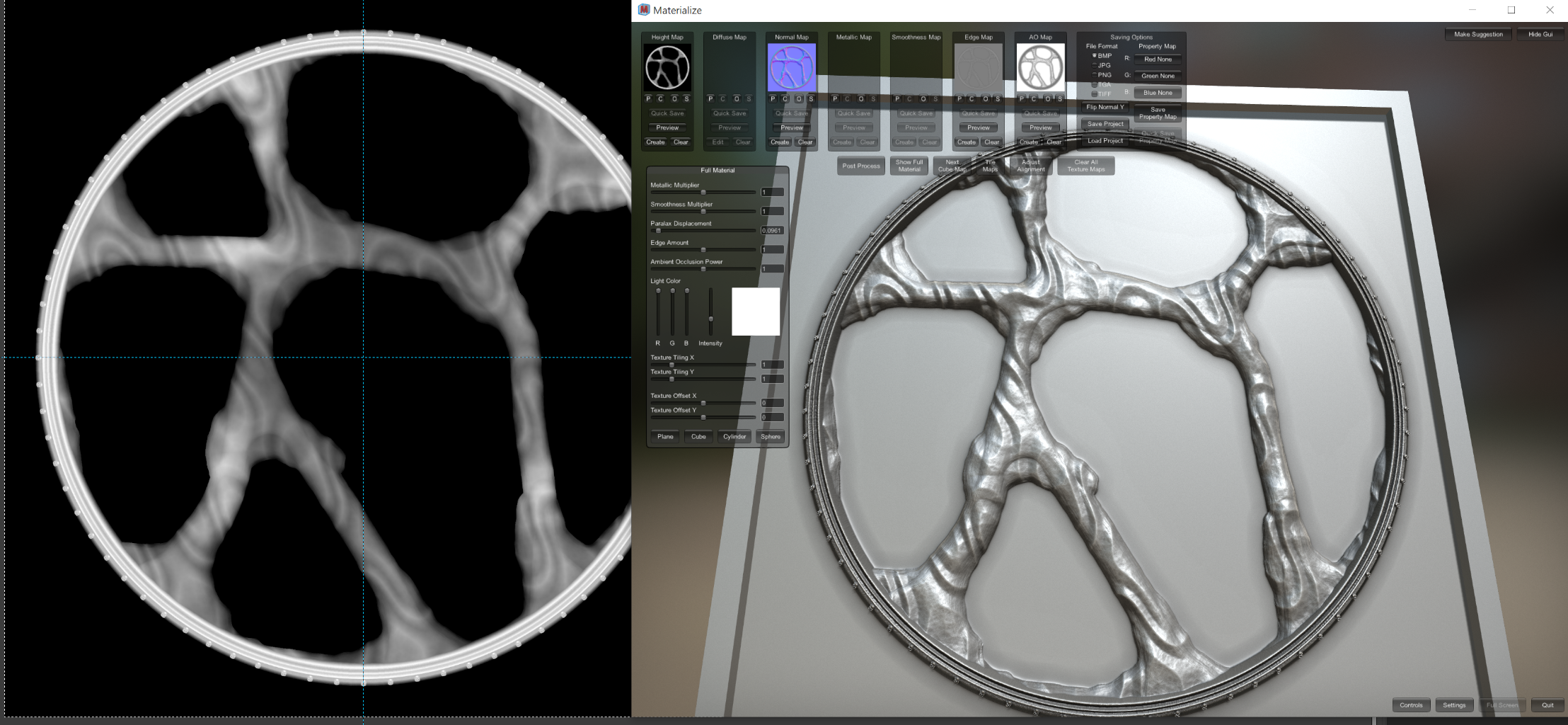Click the Save Property Map button
The width and height of the screenshot is (1568, 725).
(1158, 113)
